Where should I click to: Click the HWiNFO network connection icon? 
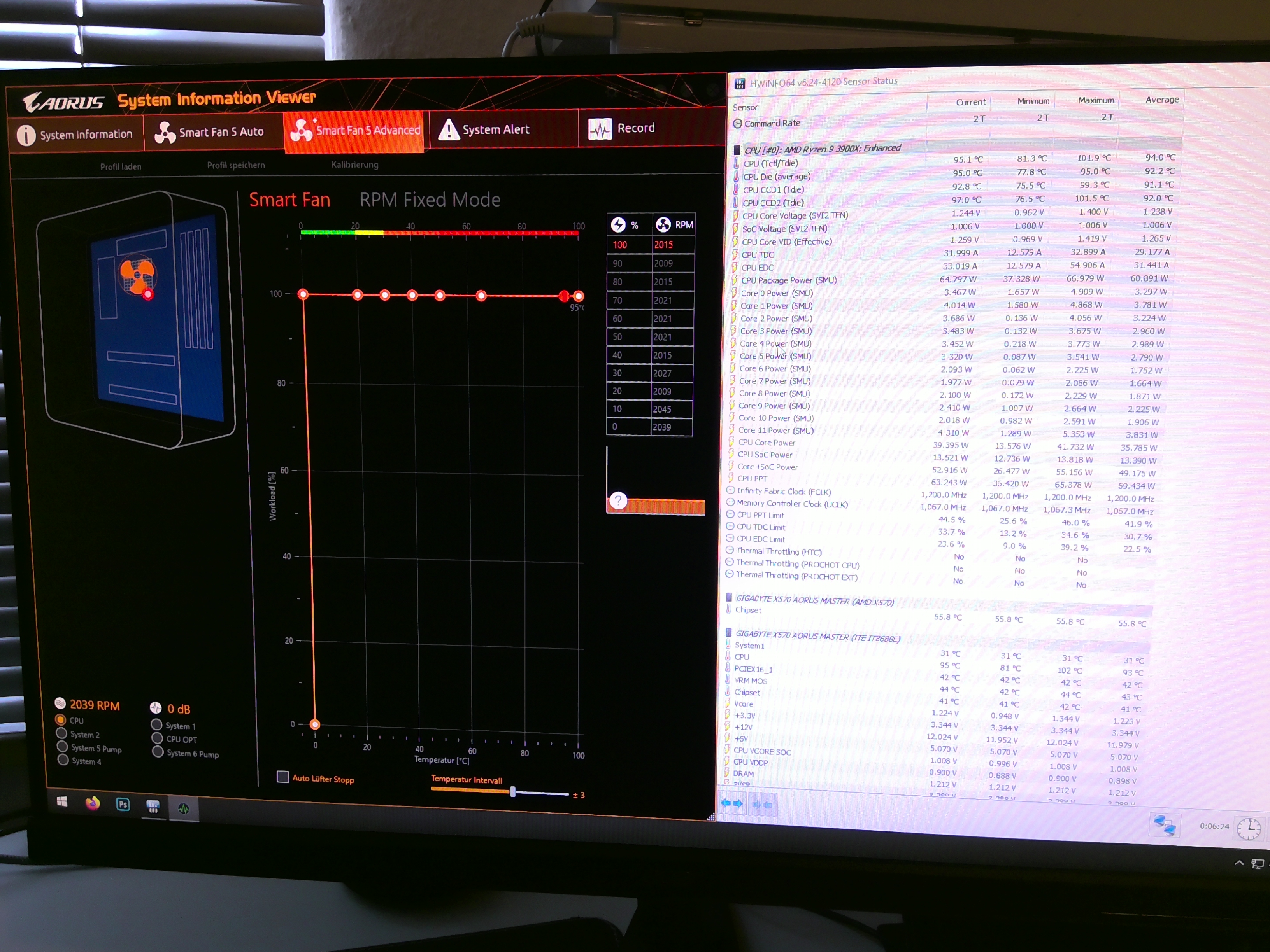1164,825
